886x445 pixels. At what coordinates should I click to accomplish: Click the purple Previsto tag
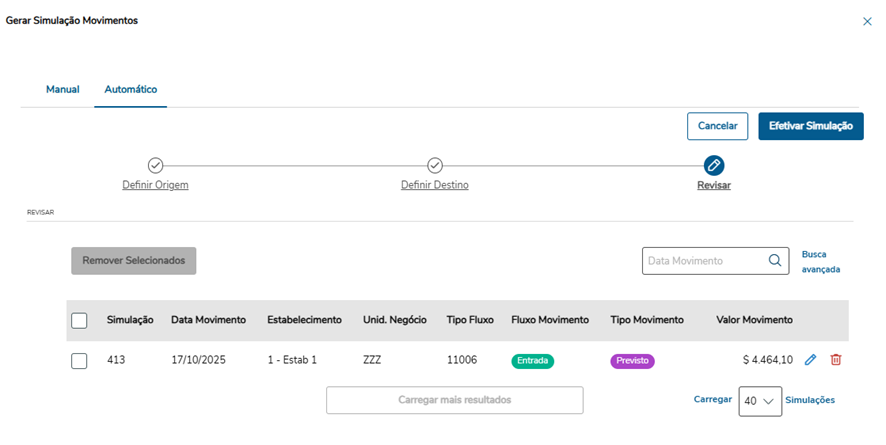click(x=632, y=361)
